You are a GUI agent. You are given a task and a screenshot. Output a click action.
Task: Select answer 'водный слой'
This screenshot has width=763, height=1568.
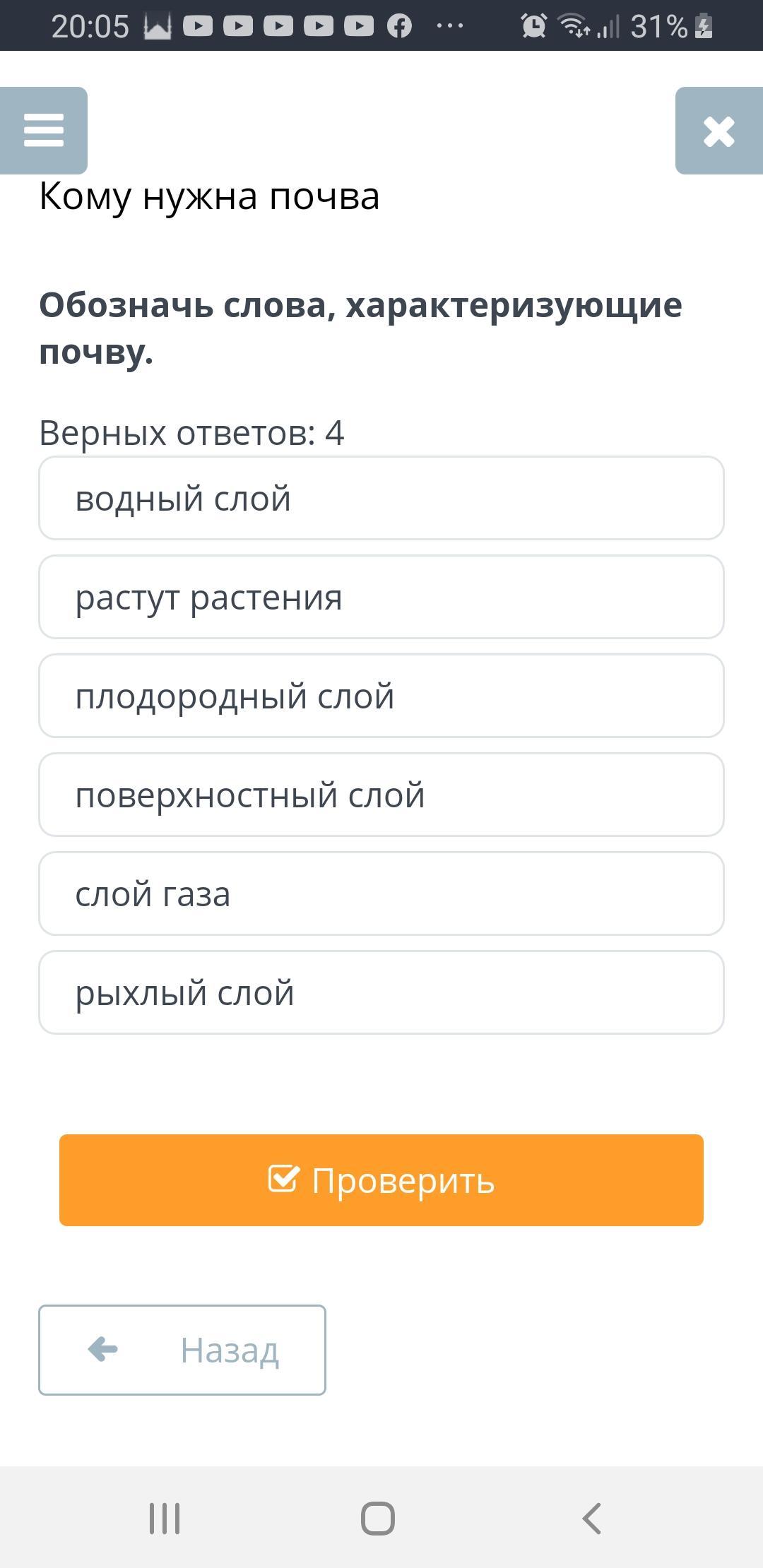(381, 499)
